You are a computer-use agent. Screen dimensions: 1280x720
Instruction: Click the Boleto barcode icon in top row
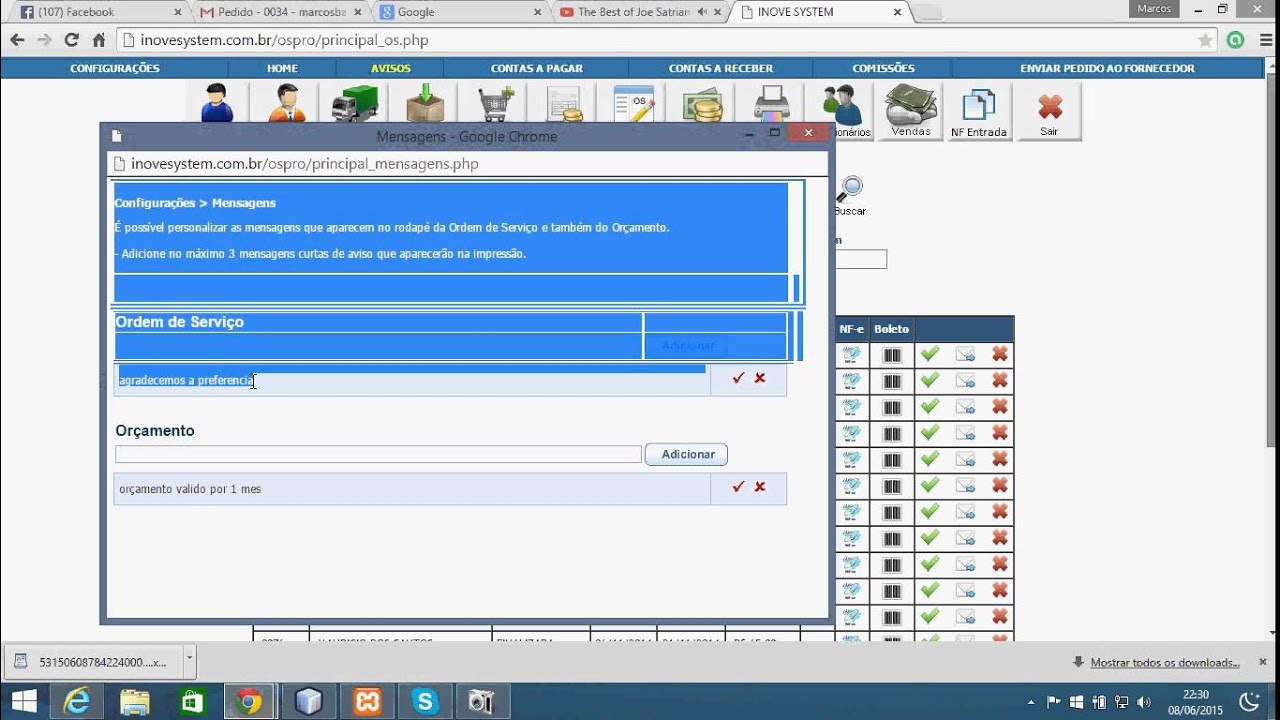[892, 354]
